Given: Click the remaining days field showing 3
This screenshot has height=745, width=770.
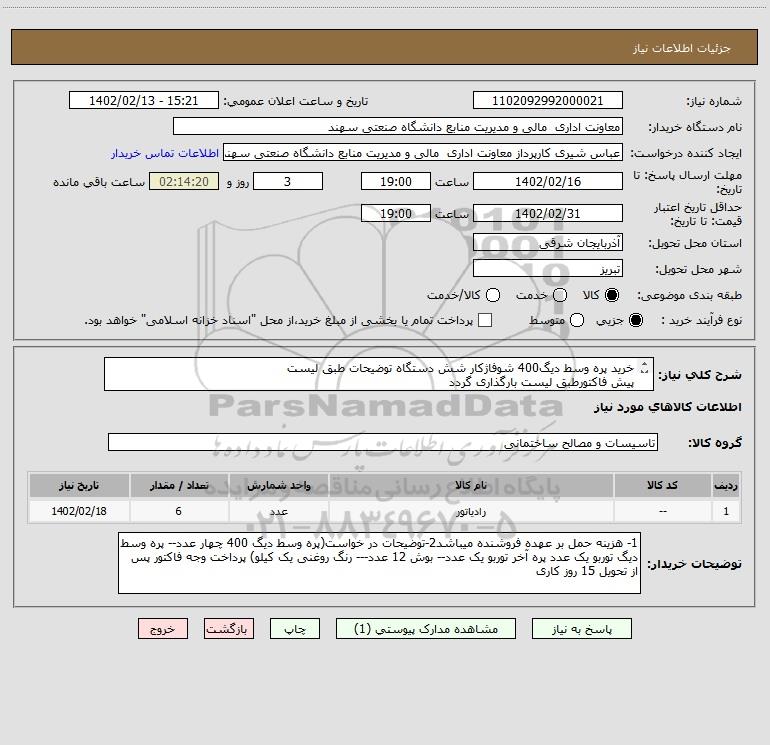Looking at the screenshot, I should coord(288,181).
